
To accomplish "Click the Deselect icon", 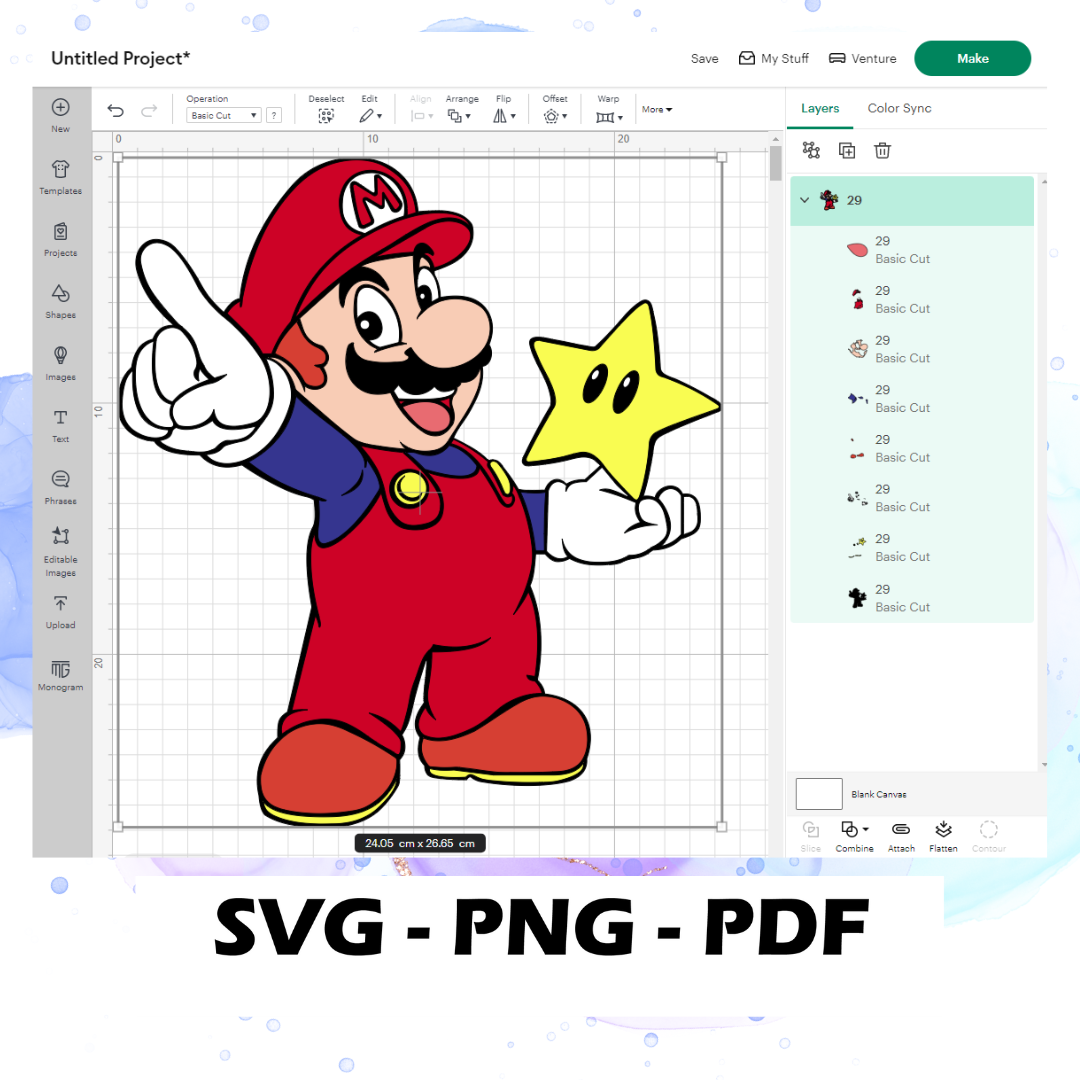I will tap(326, 116).
